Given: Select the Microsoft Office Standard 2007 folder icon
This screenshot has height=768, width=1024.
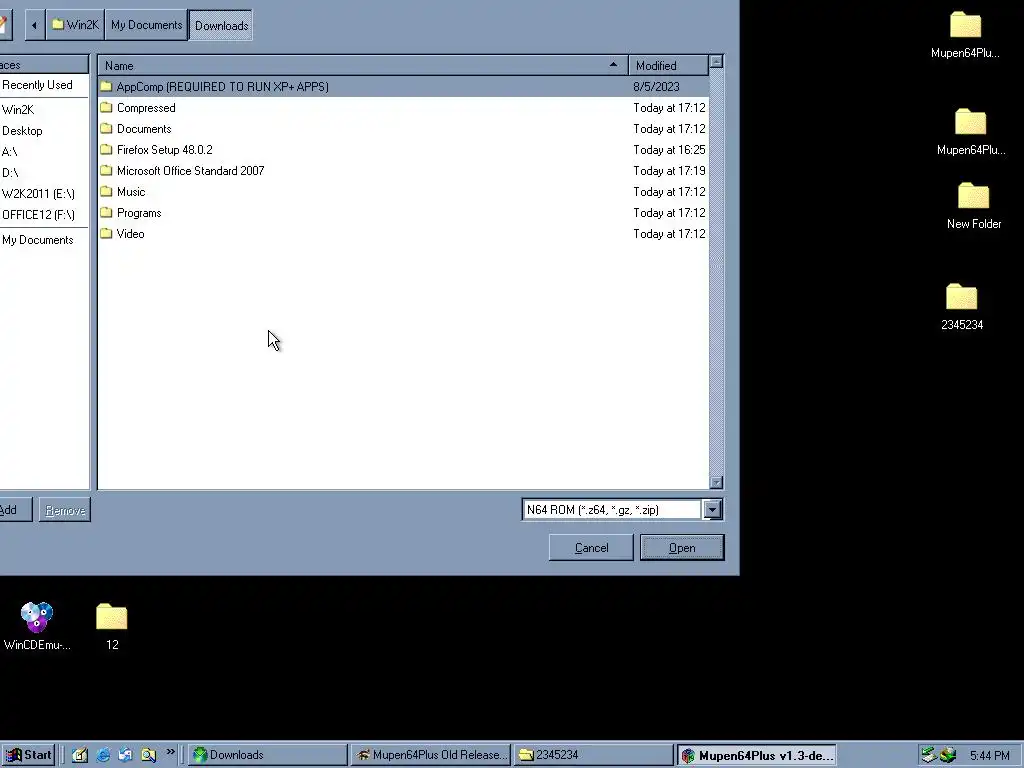Looking at the screenshot, I should (106, 170).
